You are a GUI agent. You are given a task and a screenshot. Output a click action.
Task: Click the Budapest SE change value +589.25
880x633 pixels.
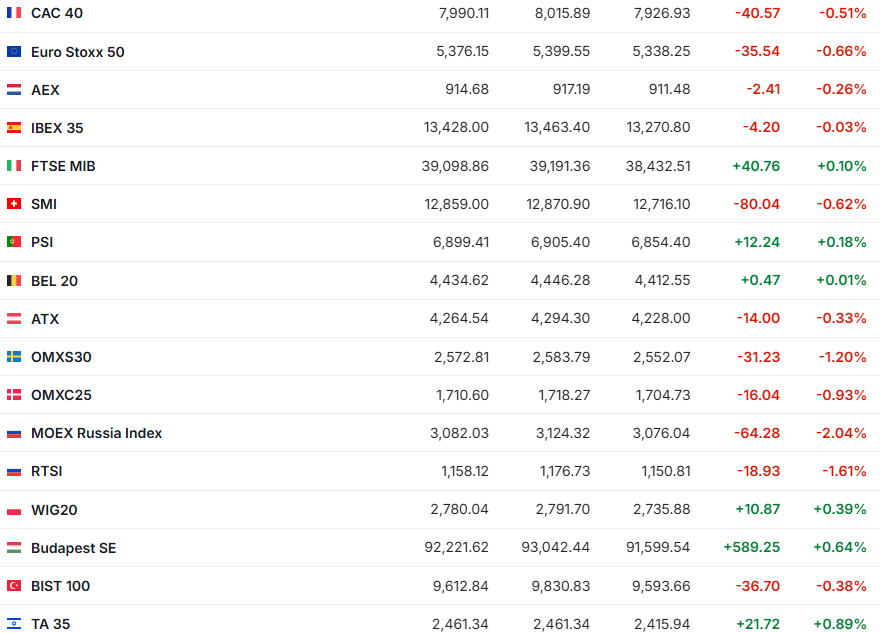click(751, 548)
